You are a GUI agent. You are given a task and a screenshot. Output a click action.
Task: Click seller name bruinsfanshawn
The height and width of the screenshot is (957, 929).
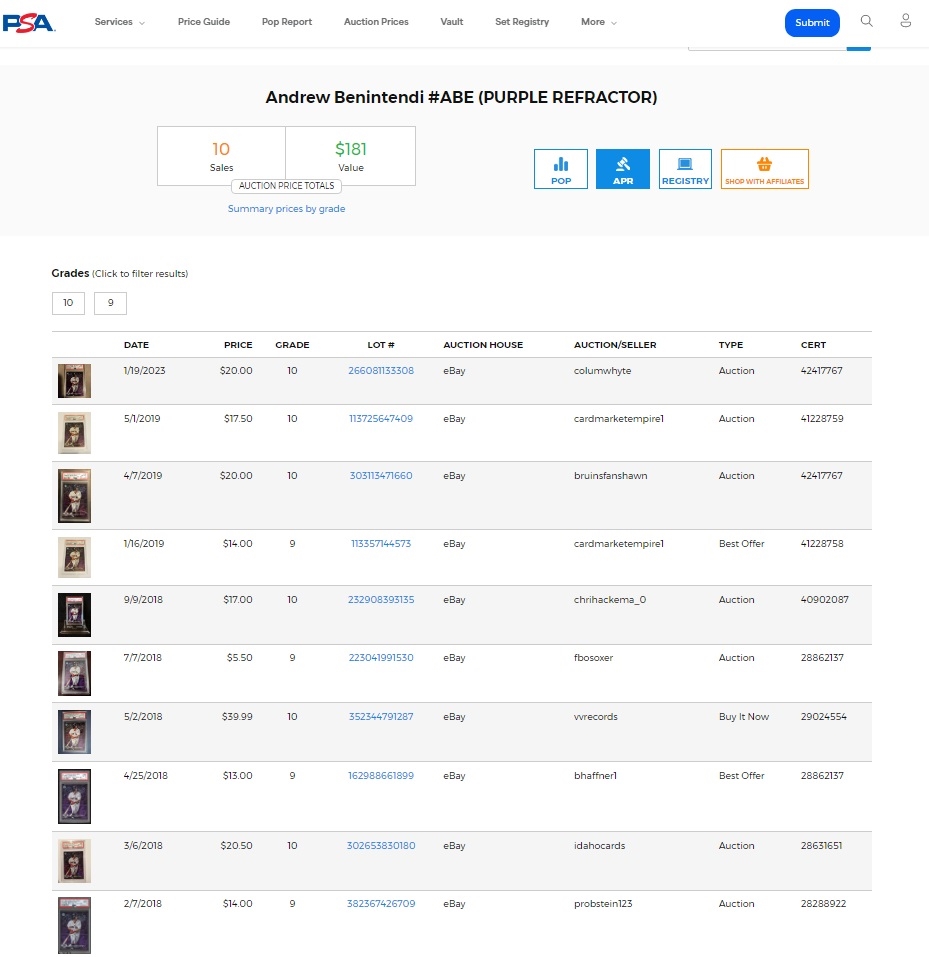tap(610, 475)
